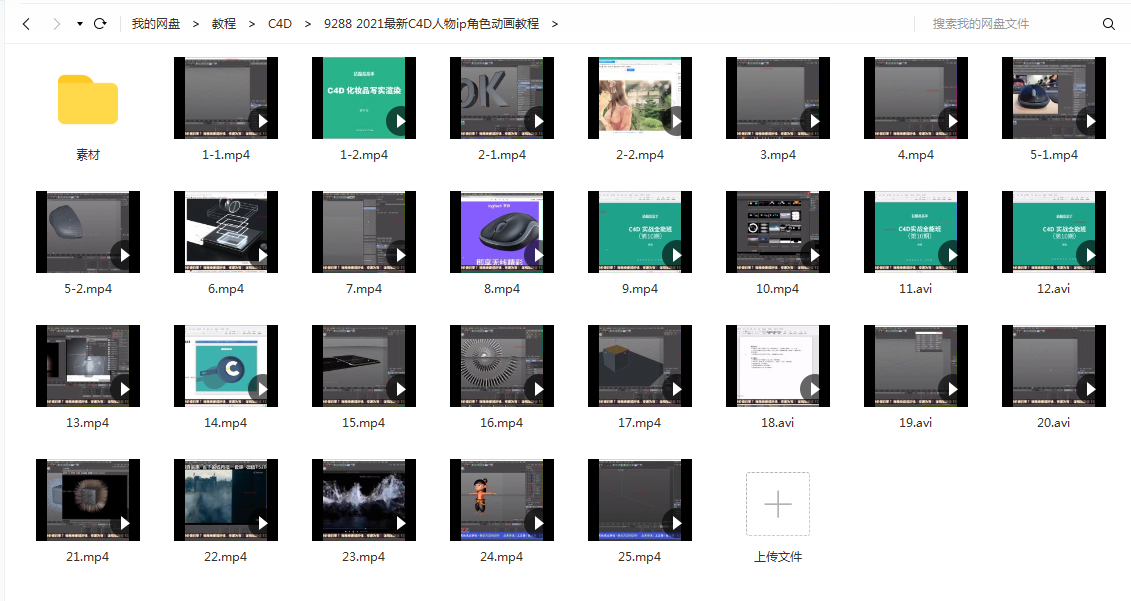1131x601 pixels.
Task: Open the 8.mp4 mouse video thumbnail
Action: coord(502,231)
